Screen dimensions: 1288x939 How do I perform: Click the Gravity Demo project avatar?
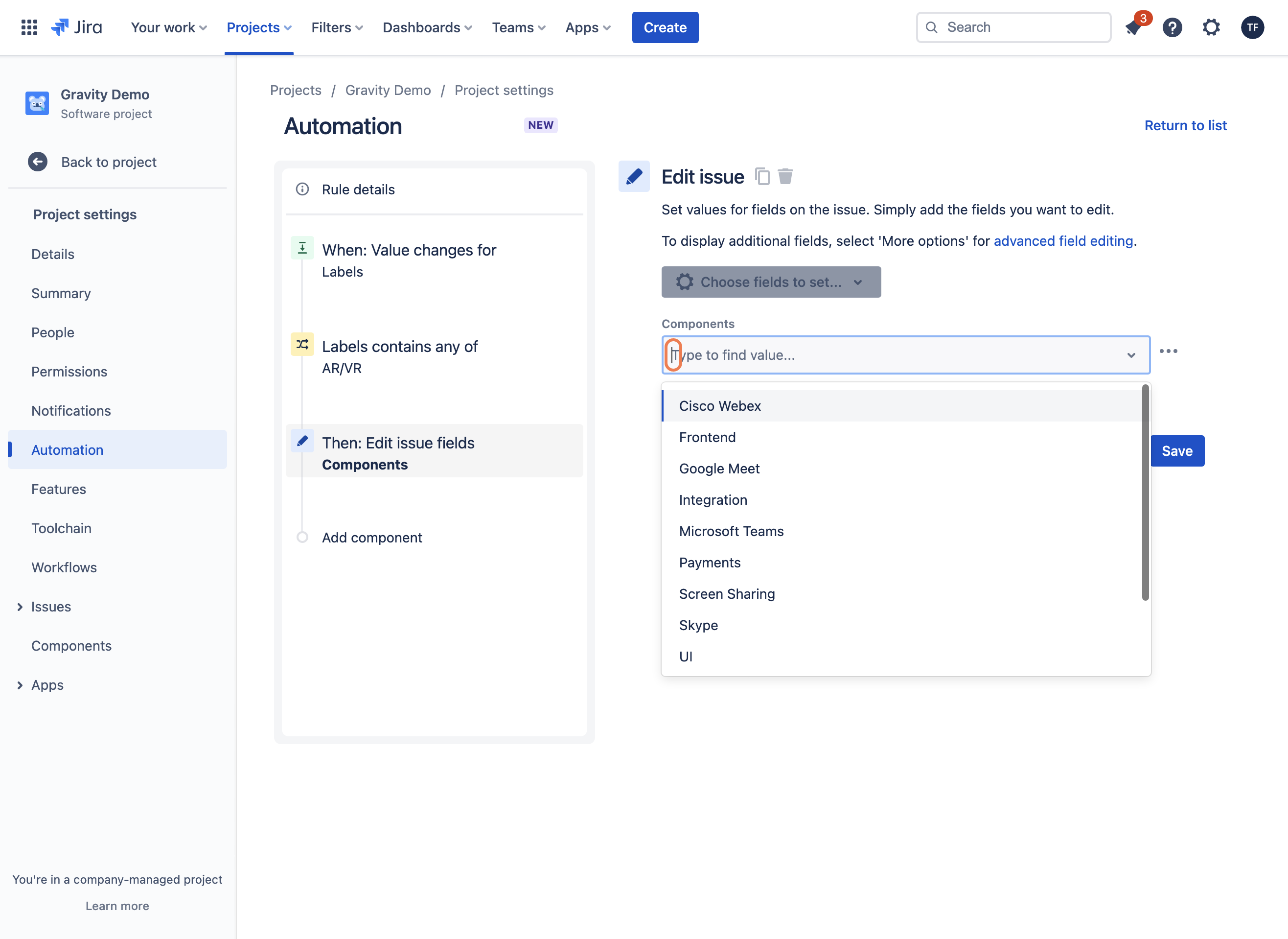point(37,103)
